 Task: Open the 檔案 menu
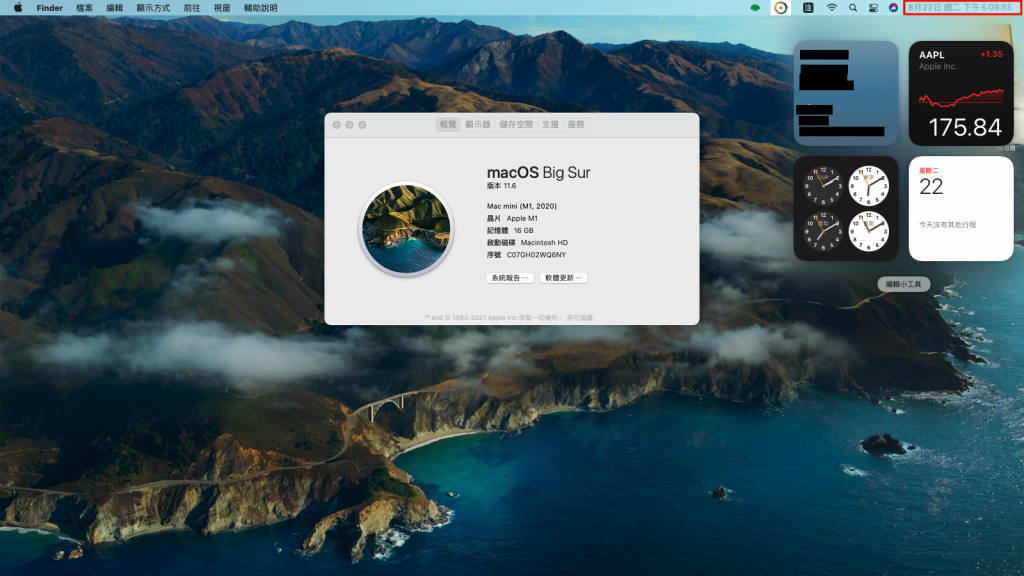(x=84, y=8)
